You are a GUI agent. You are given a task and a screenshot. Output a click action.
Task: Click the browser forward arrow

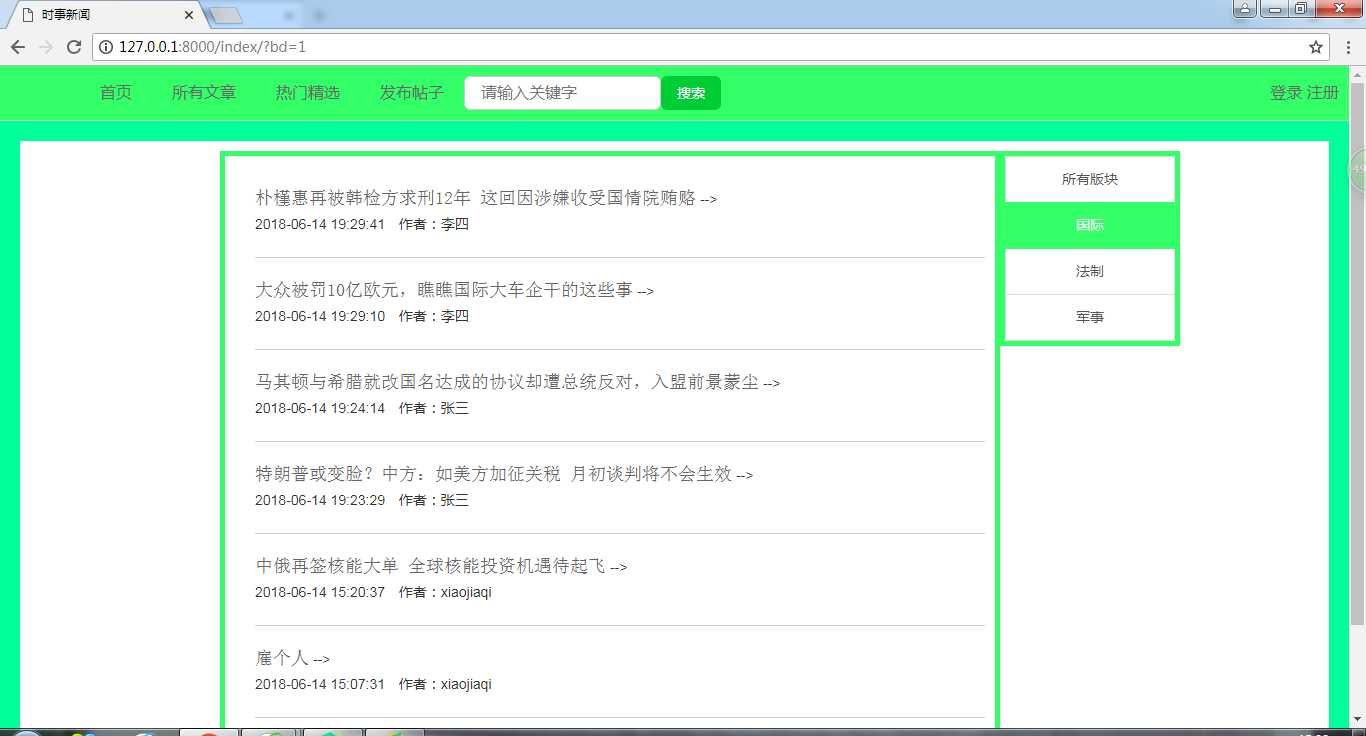point(46,47)
